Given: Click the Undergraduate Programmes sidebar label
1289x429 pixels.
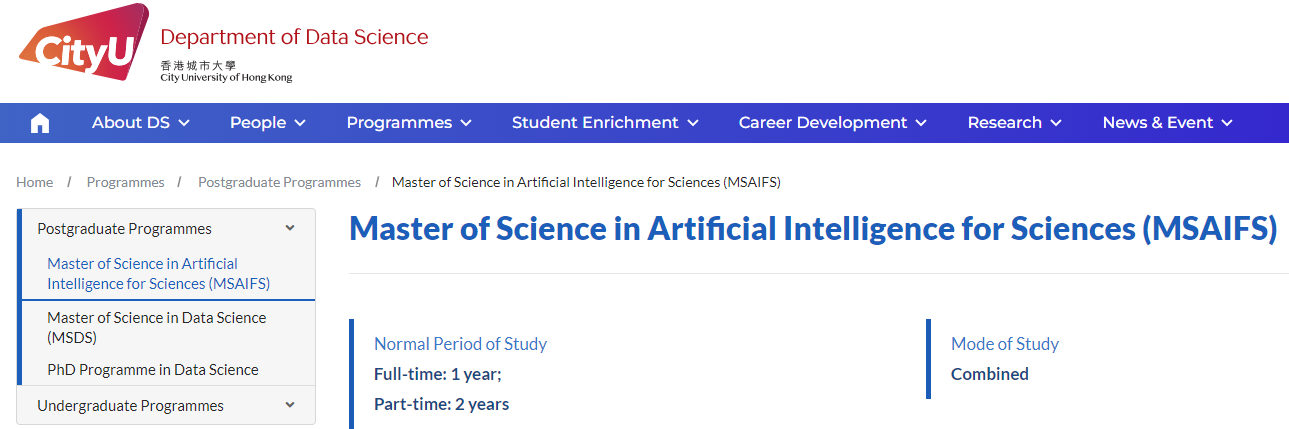Looking at the screenshot, I should pyautogui.click(x=130, y=406).
